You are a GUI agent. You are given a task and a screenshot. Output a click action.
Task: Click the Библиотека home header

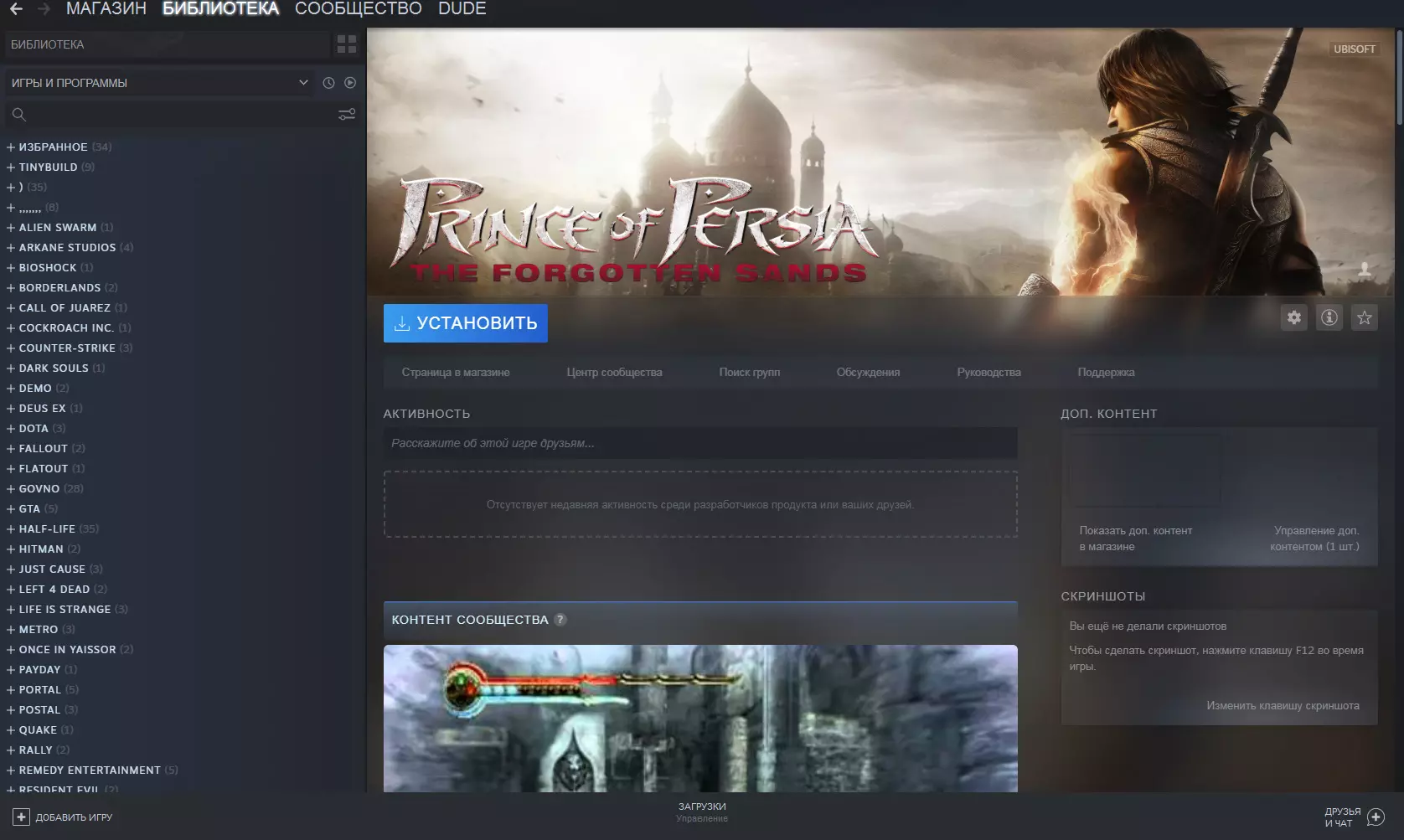click(166, 44)
